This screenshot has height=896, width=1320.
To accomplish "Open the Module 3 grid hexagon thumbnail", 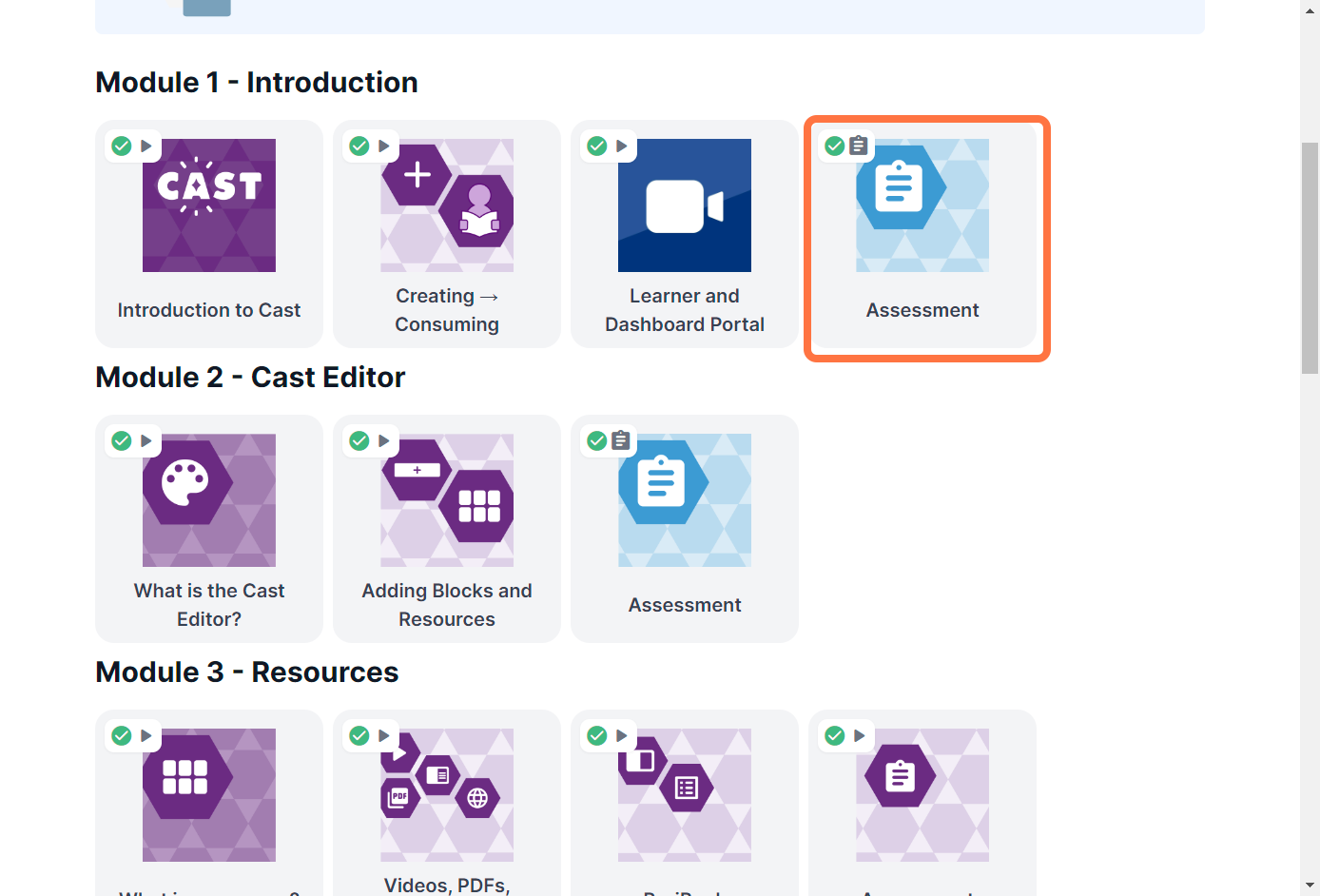I will pyautogui.click(x=209, y=795).
